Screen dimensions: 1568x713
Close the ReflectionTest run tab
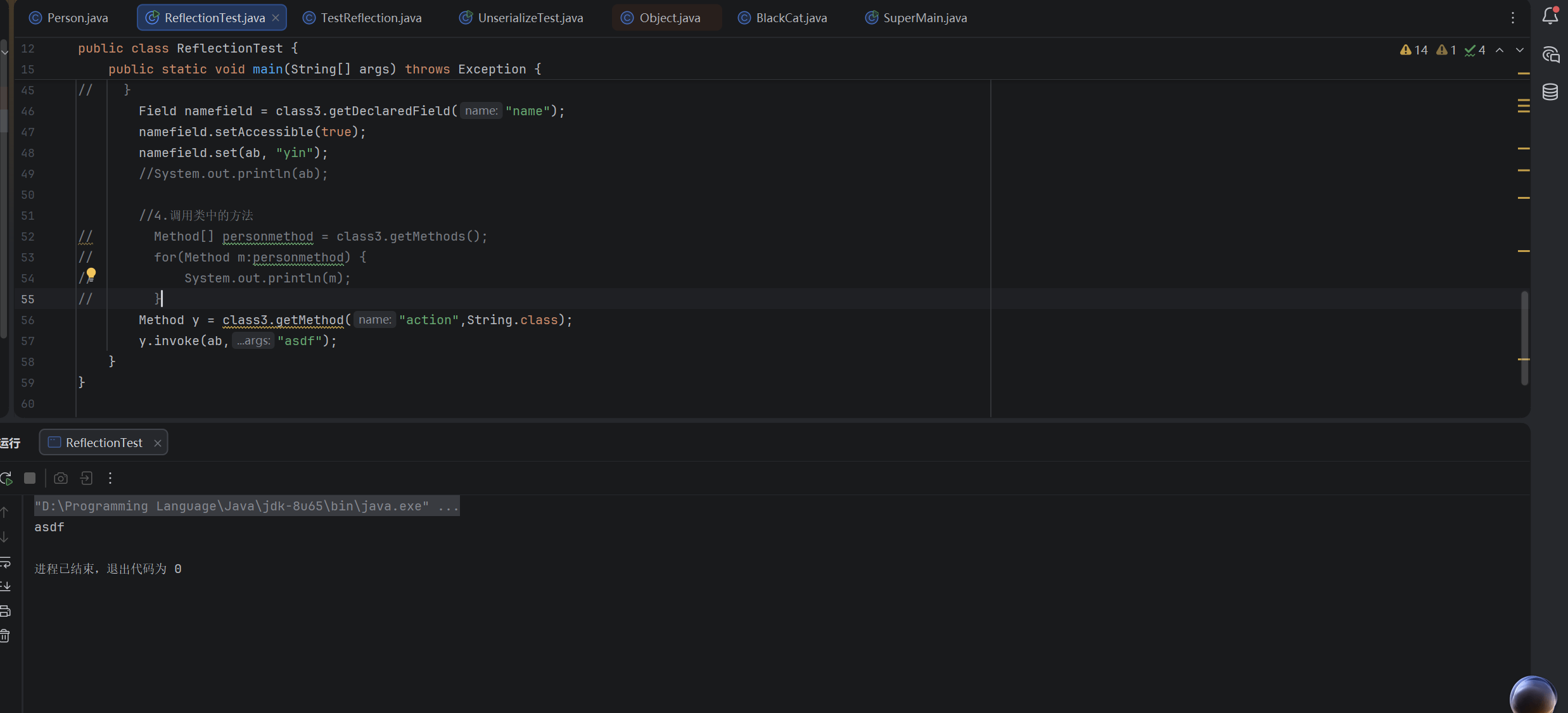(x=158, y=443)
